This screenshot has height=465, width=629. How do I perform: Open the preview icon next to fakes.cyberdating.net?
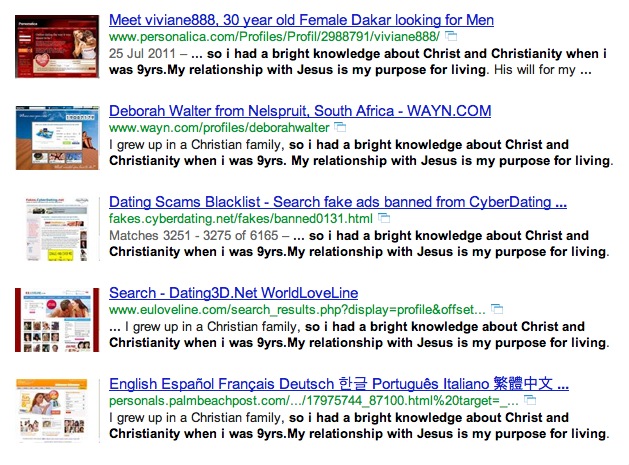pos(384,219)
